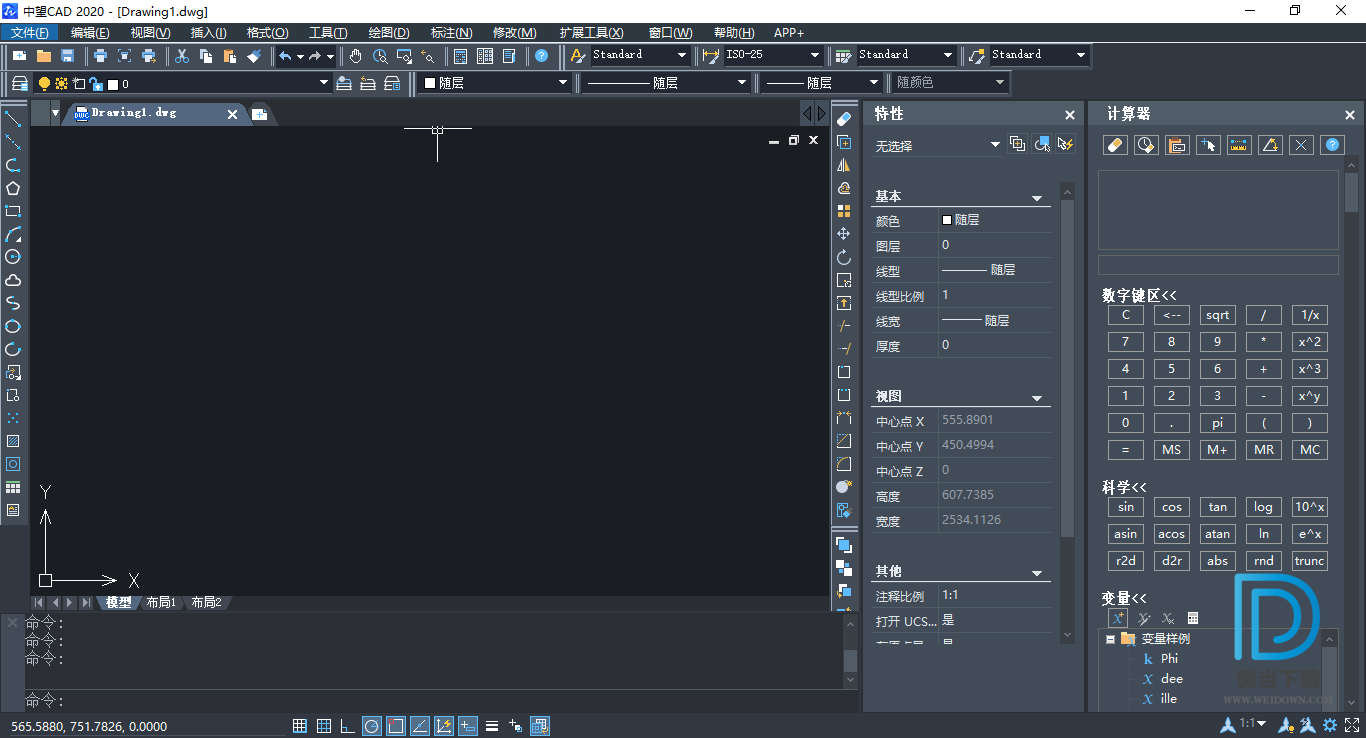Click Print plot icon

[x=100, y=56]
